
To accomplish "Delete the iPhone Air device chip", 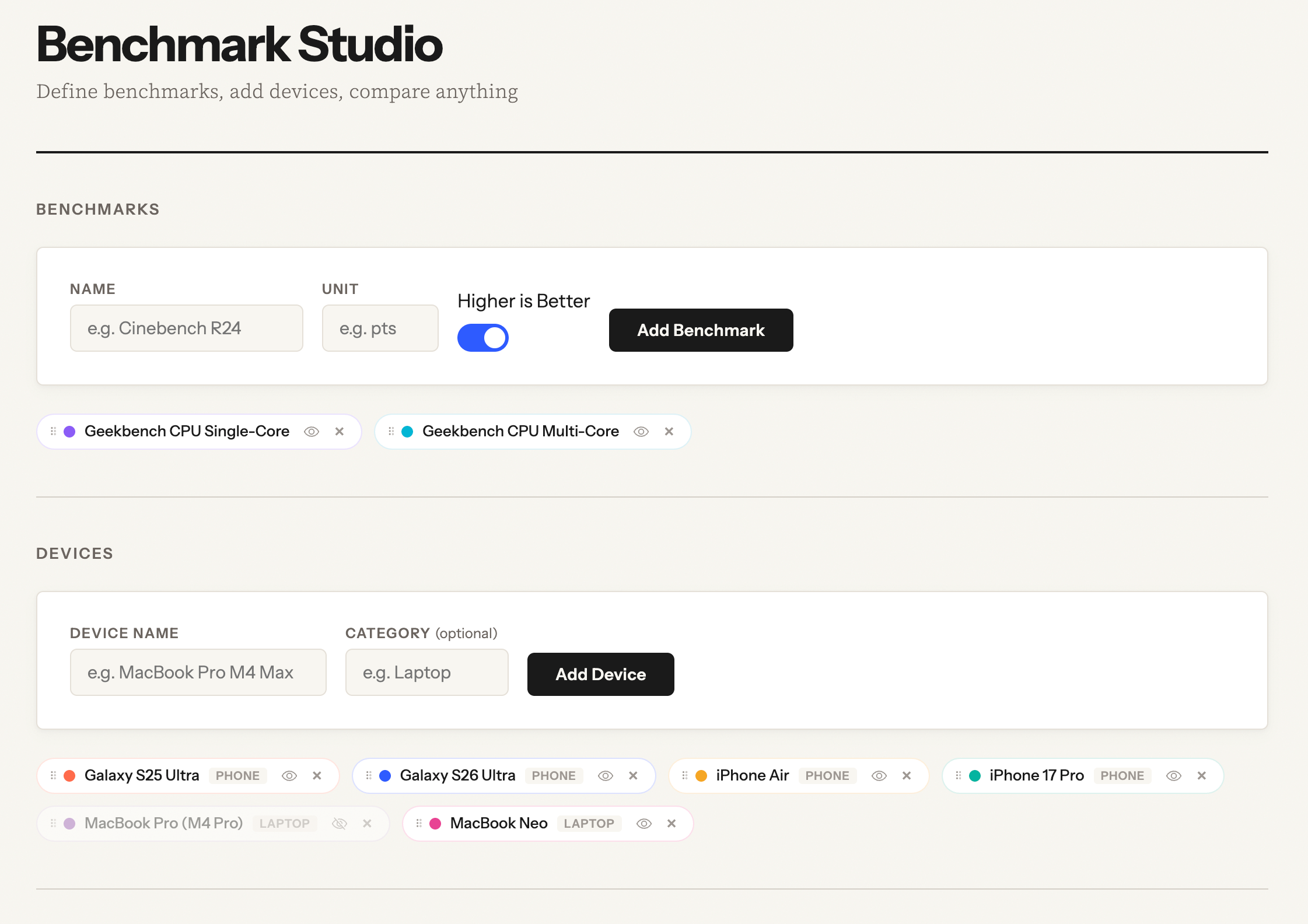I will (x=907, y=776).
